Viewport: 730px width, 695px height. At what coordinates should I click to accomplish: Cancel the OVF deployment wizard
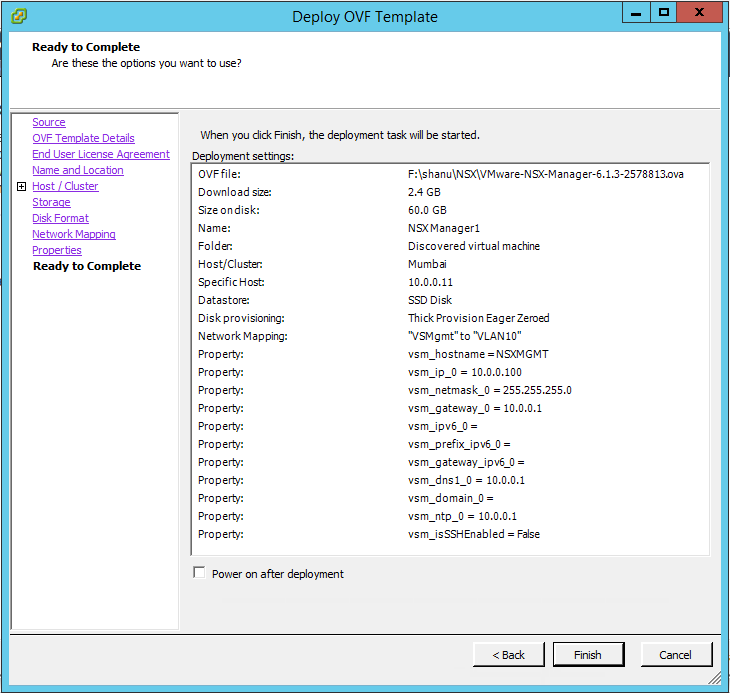click(675, 655)
